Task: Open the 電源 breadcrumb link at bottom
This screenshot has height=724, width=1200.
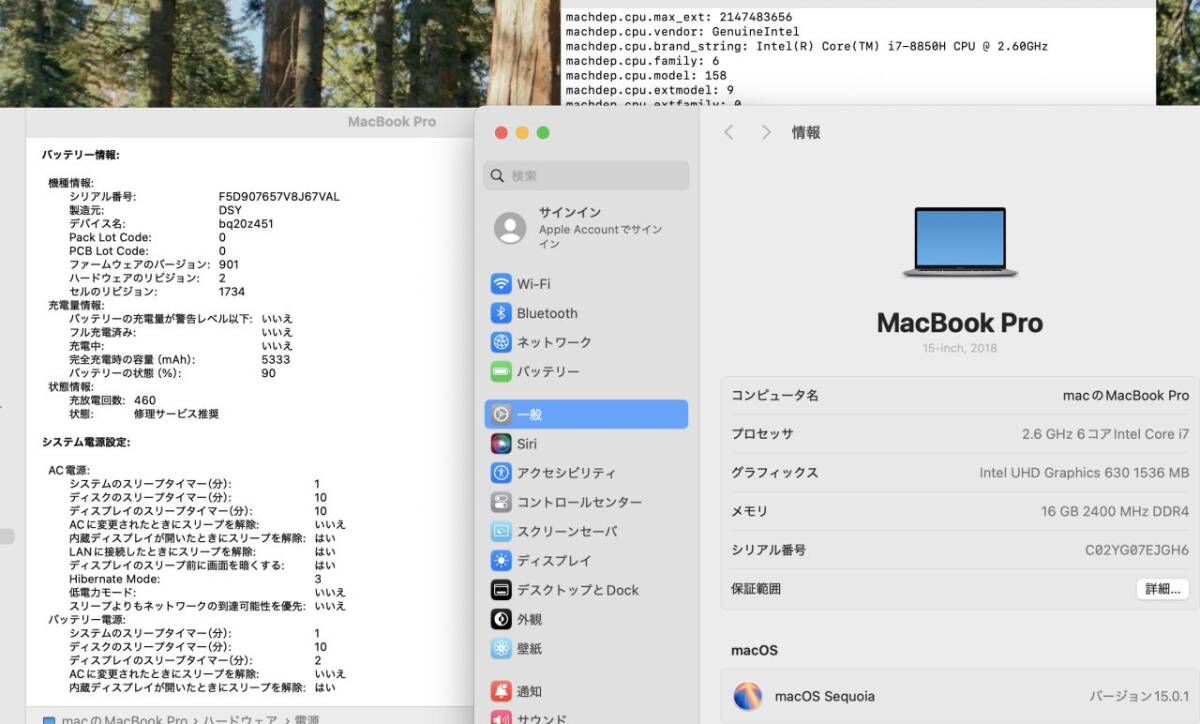Action: click(x=306, y=718)
